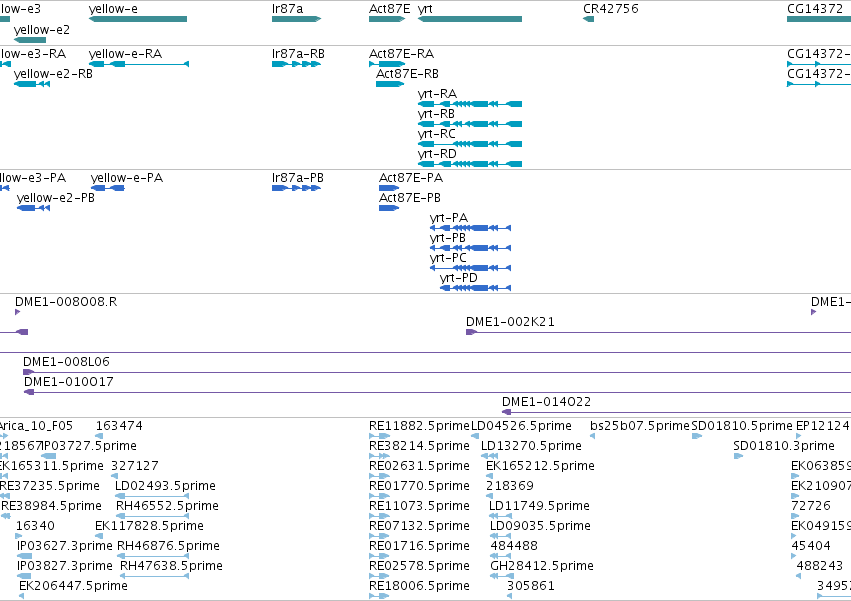Viewport: 851px width, 601px height.
Task: Select the RE01716.5prime EST
Action: (x=420, y=546)
